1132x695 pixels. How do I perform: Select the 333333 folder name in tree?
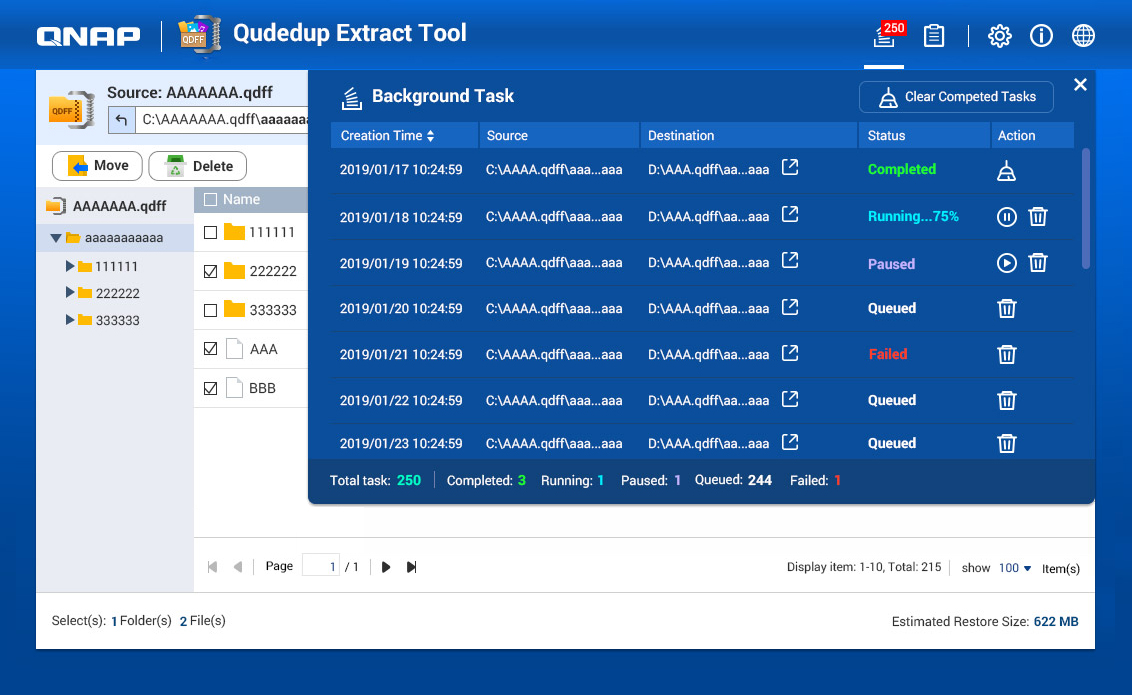coord(118,320)
